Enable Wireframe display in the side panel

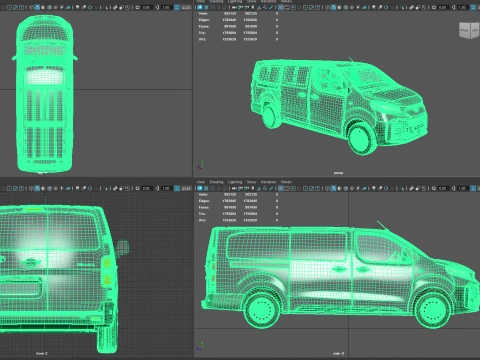327,188
